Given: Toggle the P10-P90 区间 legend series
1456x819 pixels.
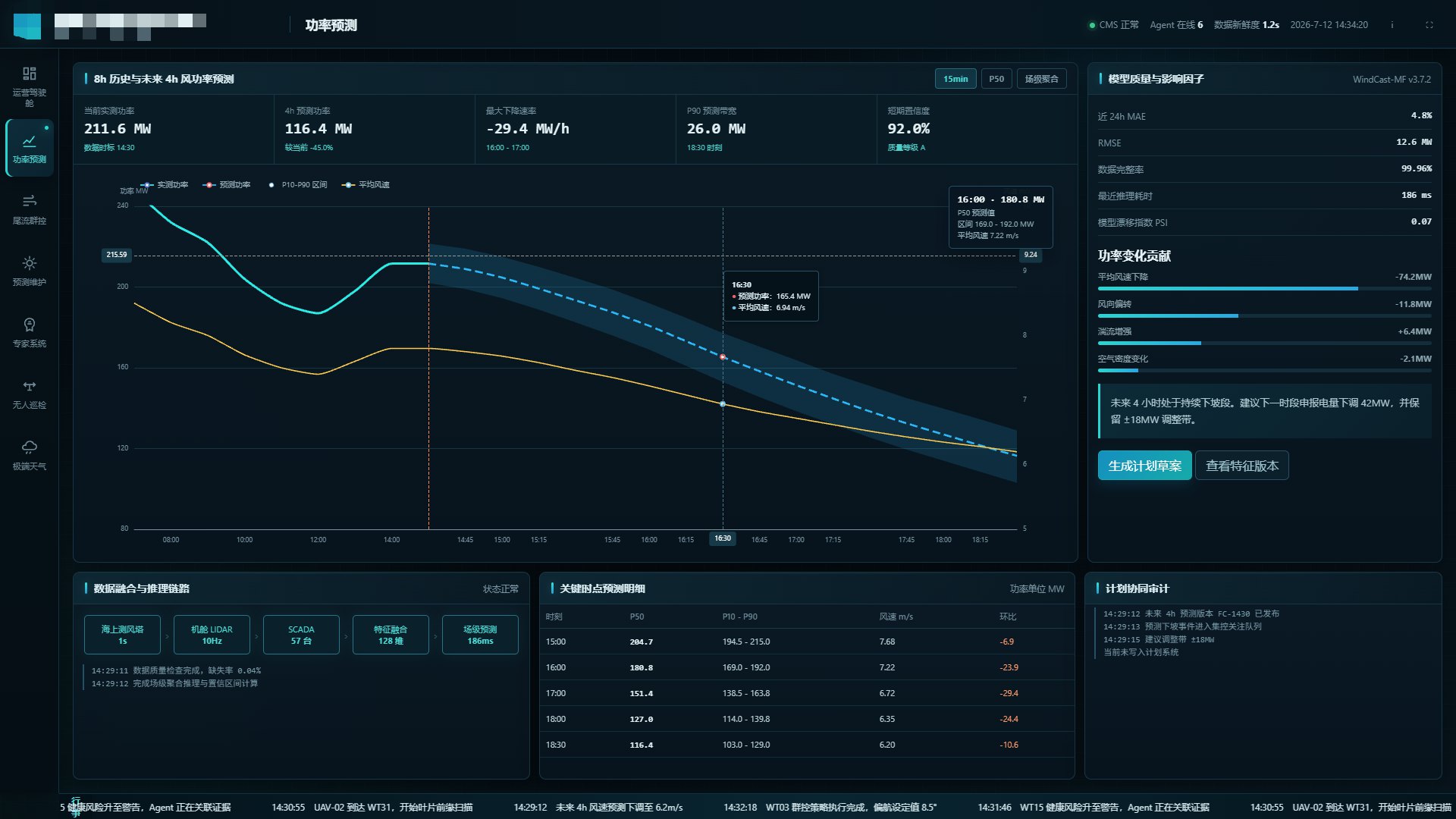Looking at the screenshot, I should coord(297,185).
